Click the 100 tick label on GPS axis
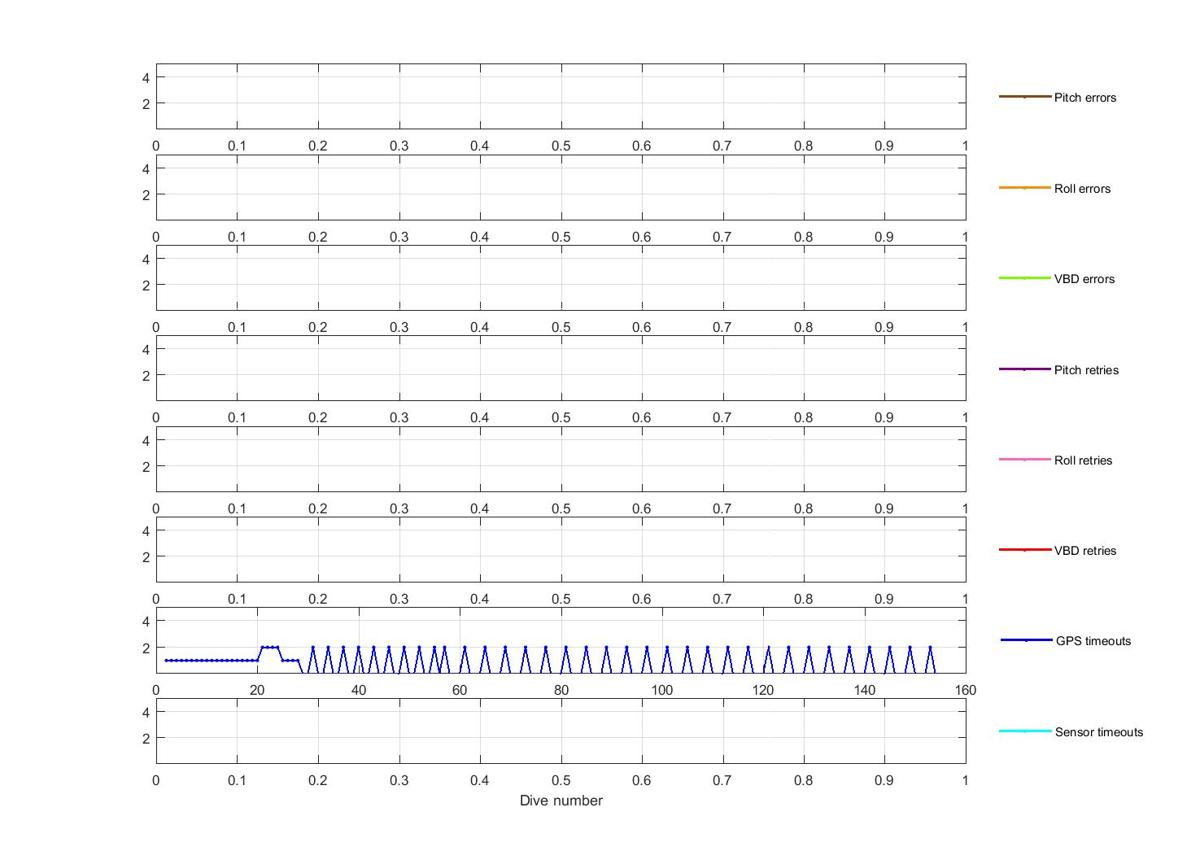The width and height of the screenshot is (1200, 859). [x=662, y=690]
